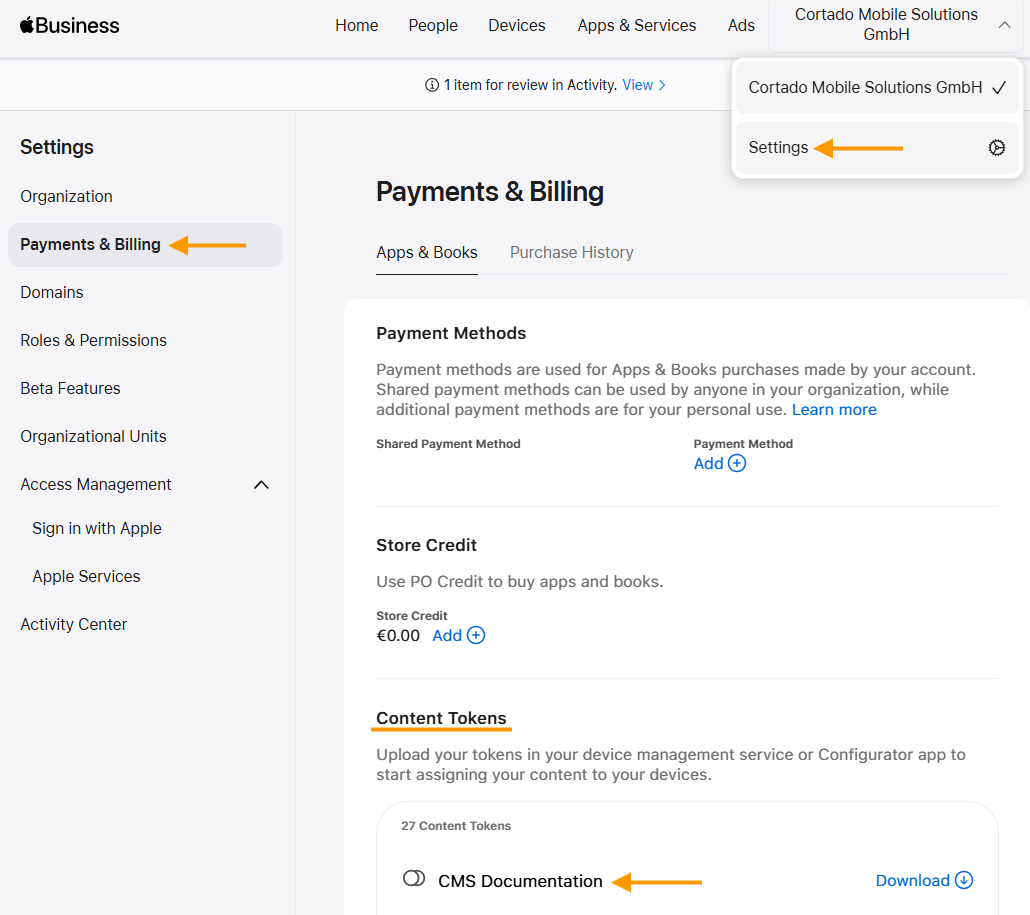Click the Store Credit heading
The image size is (1030, 915).
click(426, 545)
